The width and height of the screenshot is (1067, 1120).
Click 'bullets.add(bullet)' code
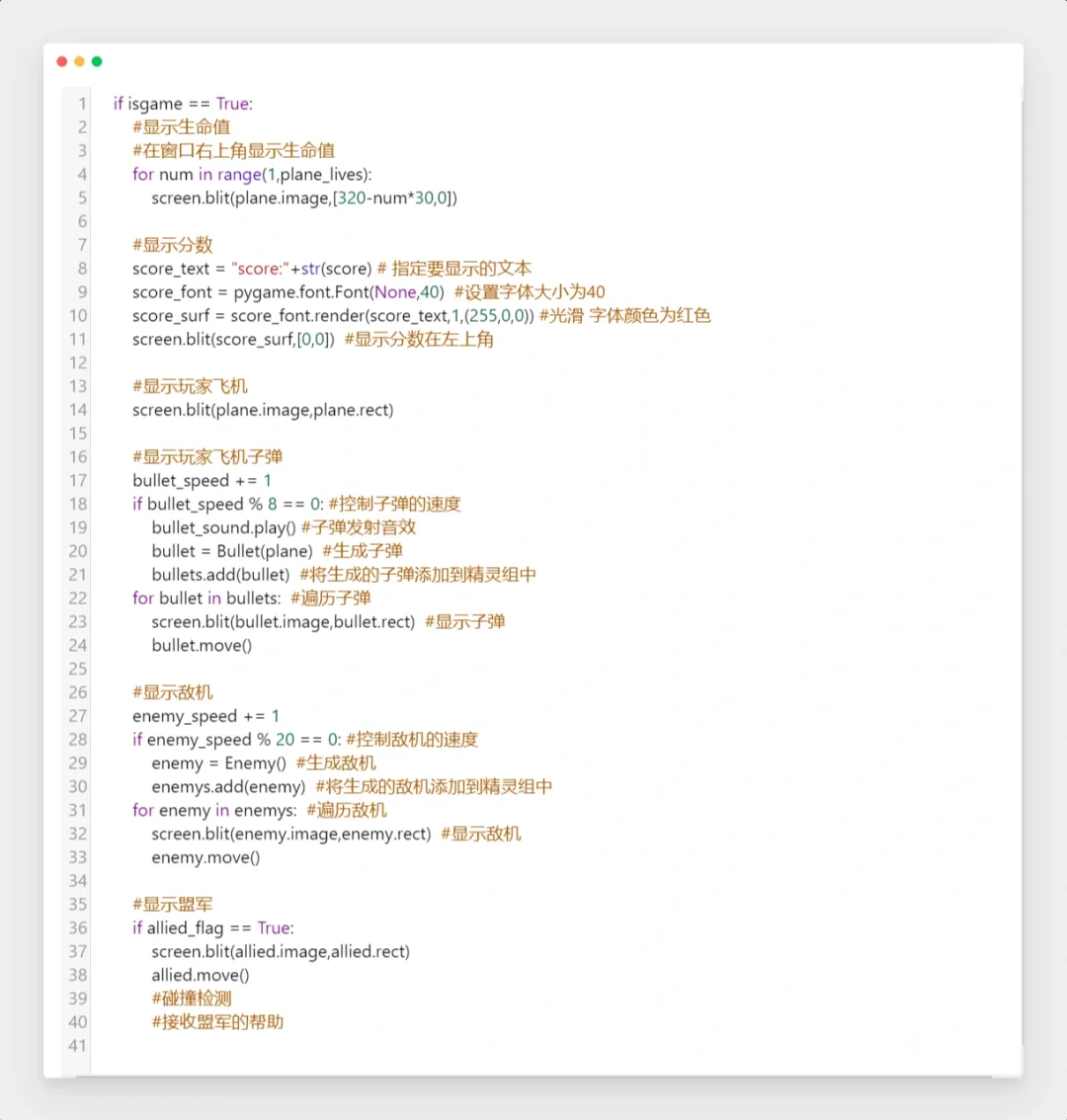(x=221, y=575)
